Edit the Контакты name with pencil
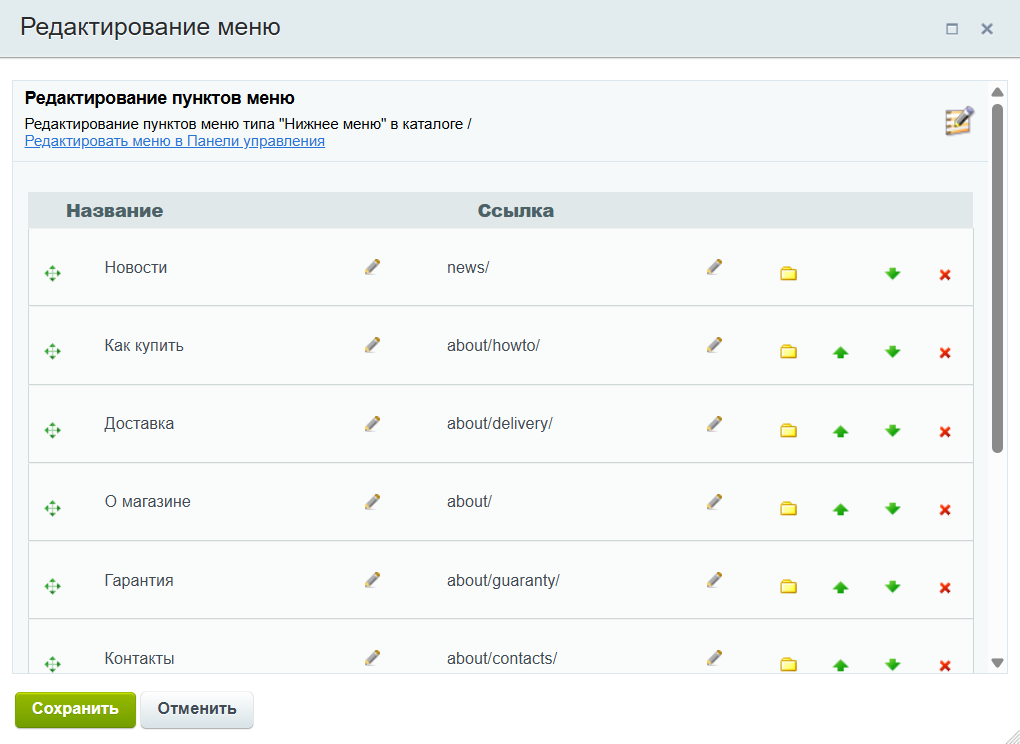 click(373, 658)
